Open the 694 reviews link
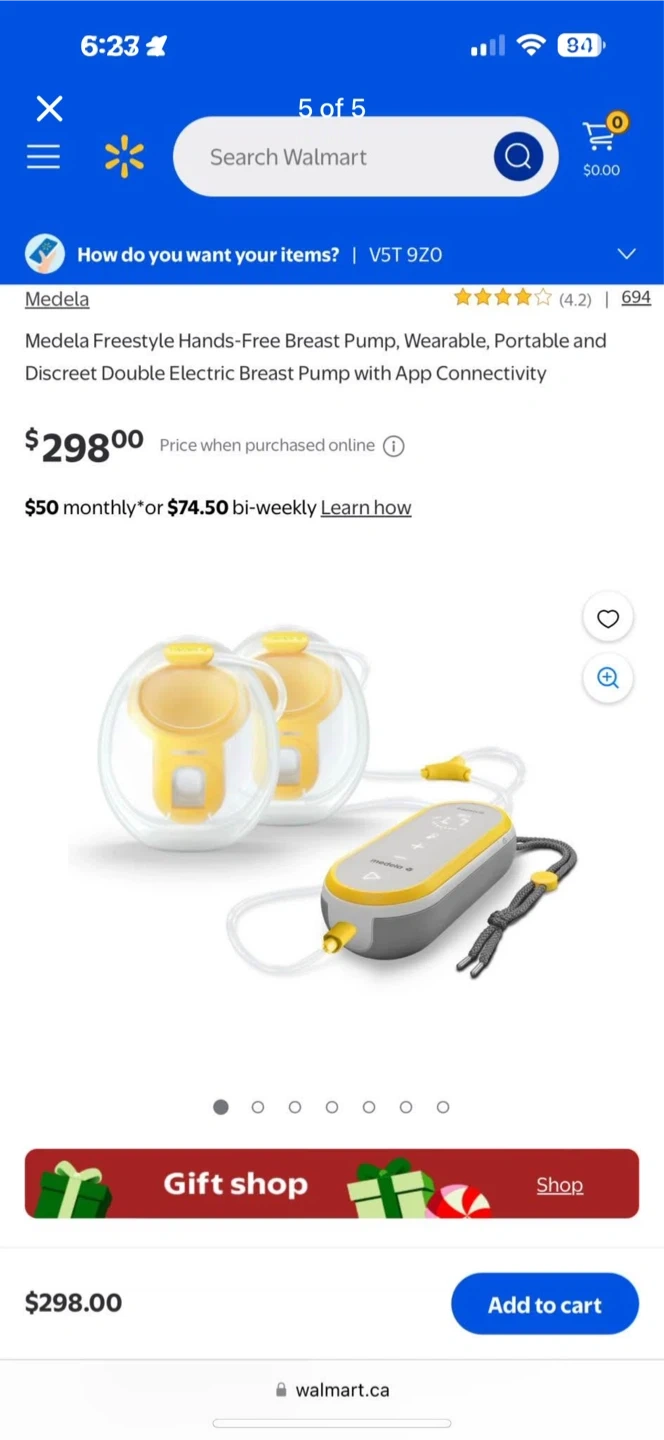Viewport: 664px width, 1440px height. point(636,297)
